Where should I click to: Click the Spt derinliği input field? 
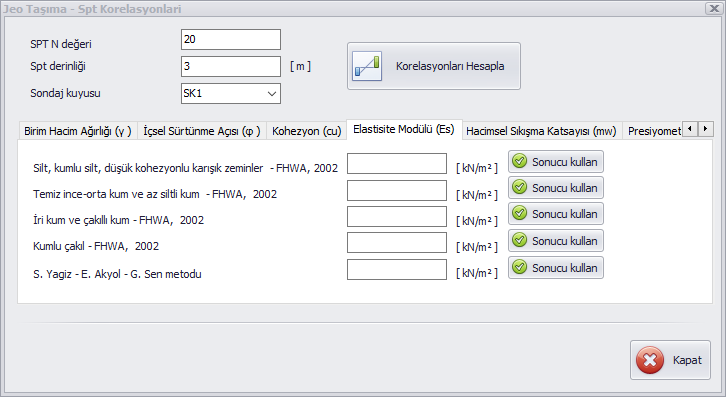point(231,66)
